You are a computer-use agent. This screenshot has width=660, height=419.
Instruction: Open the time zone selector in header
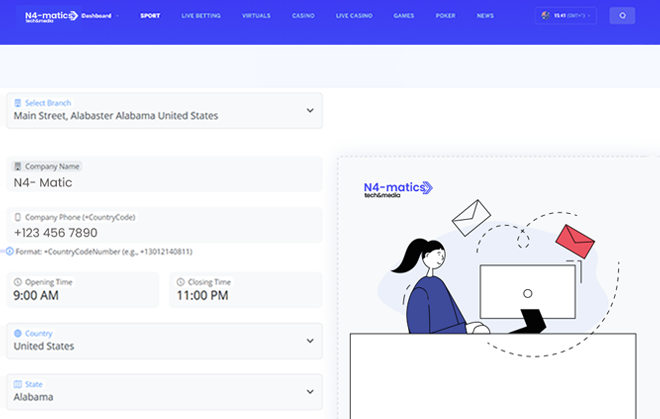(x=567, y=16)
